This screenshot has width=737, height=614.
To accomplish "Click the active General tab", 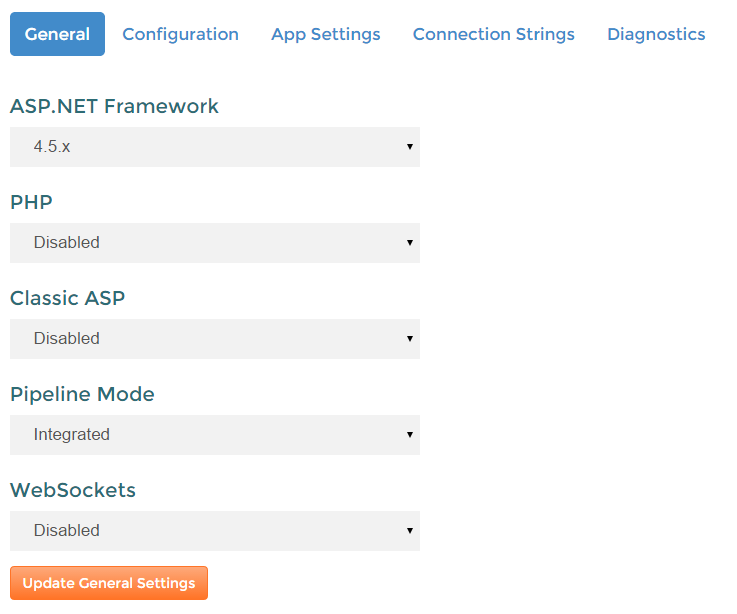I will [x=57, y=34].
